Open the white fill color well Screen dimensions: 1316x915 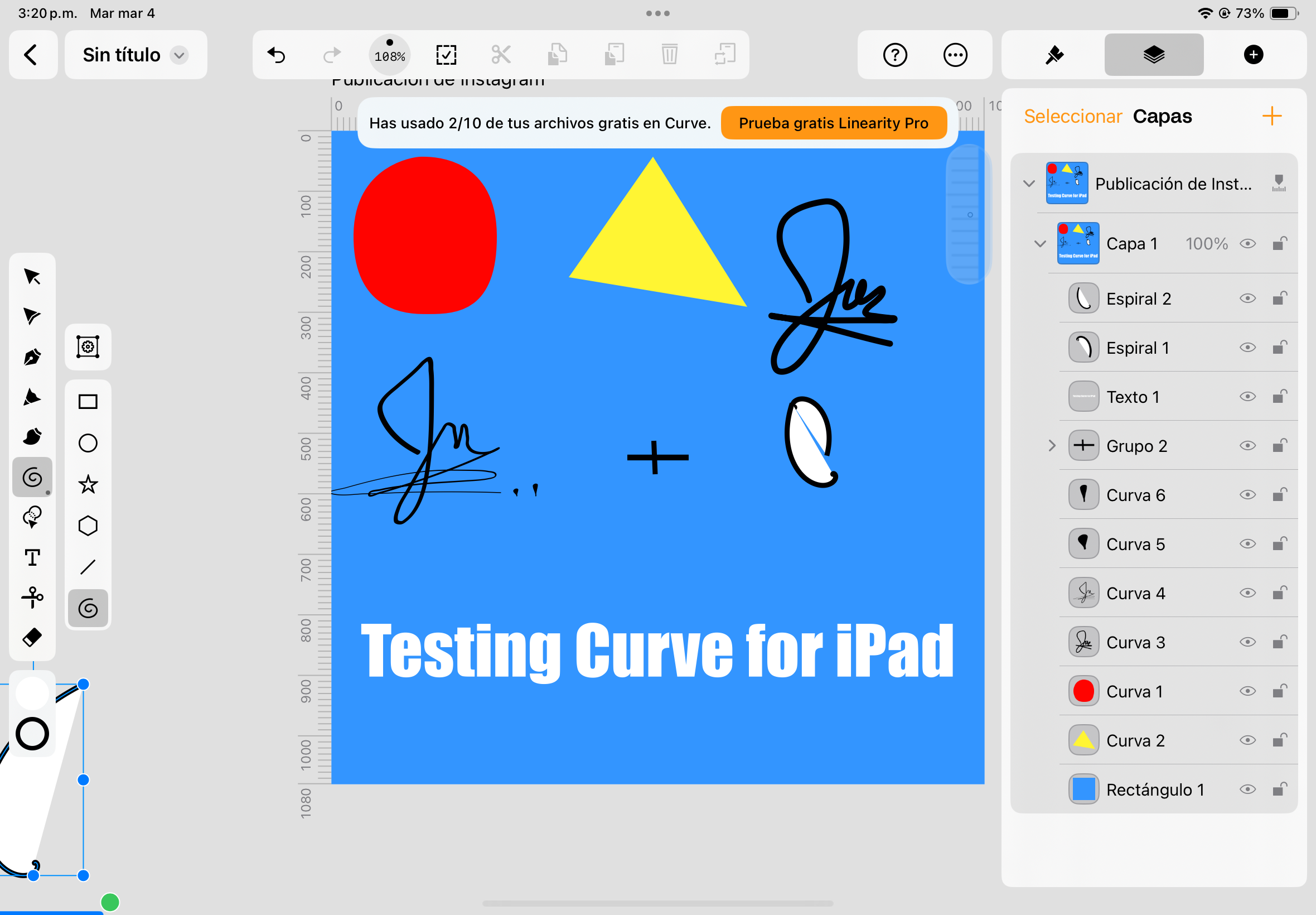(32, 693)
